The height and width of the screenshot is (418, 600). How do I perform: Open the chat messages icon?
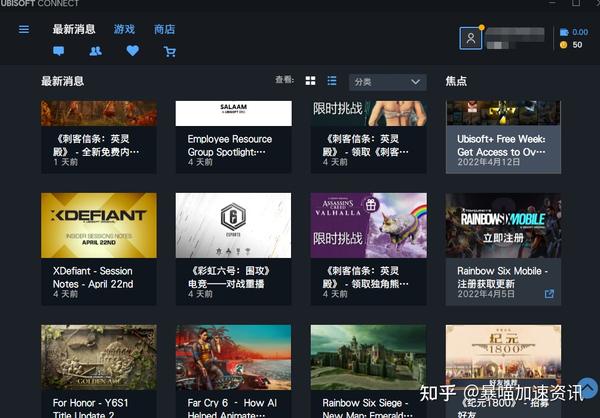(59, 51)
